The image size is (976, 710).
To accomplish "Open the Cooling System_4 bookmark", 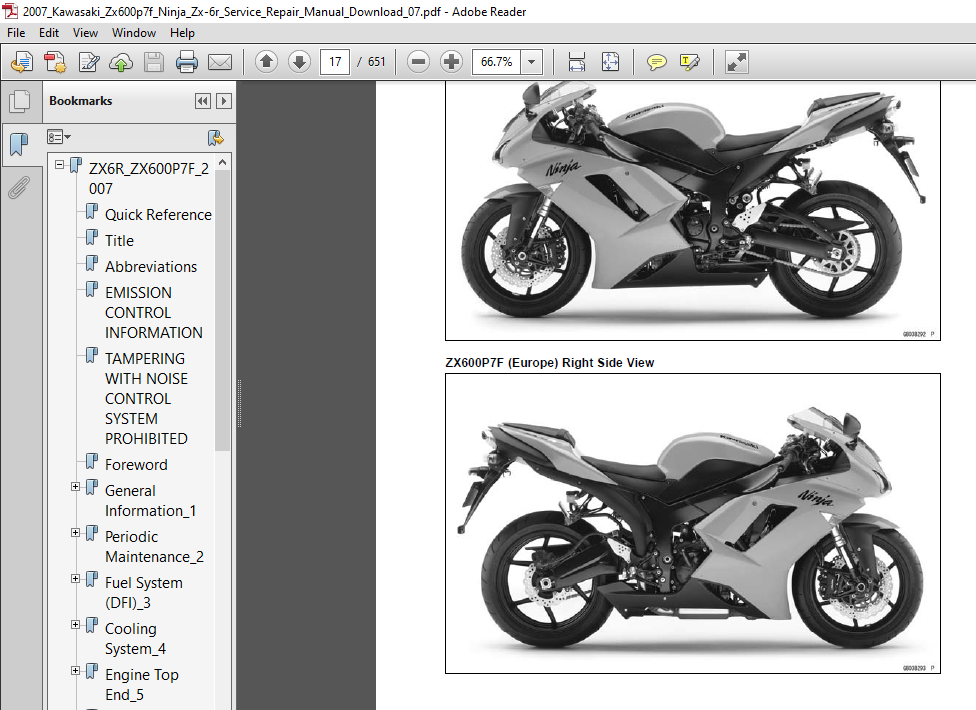I will [135, 639].
